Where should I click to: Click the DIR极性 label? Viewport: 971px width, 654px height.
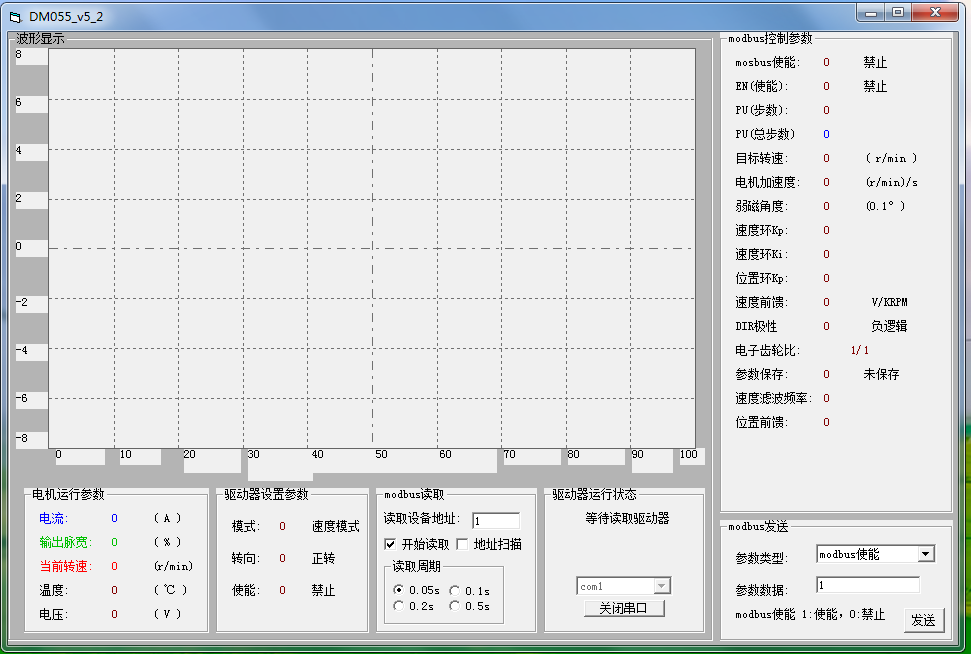pos(756,326)
